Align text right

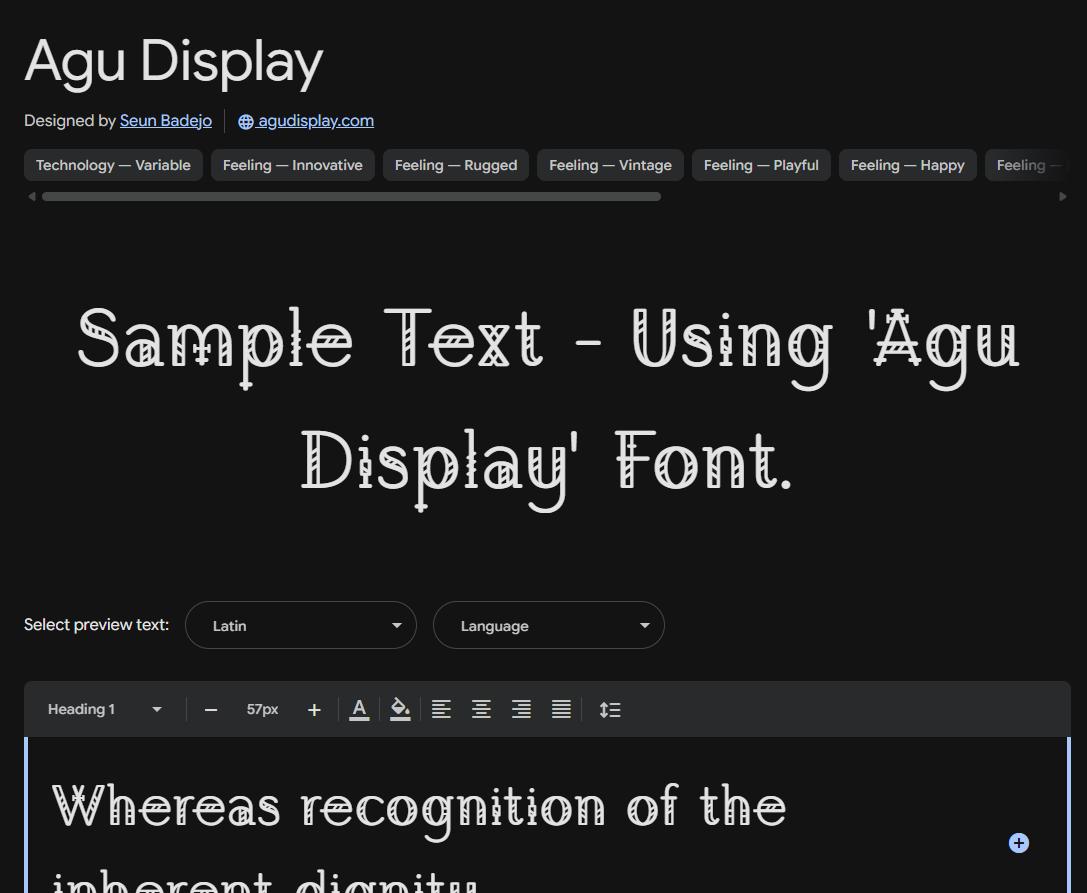521,709
